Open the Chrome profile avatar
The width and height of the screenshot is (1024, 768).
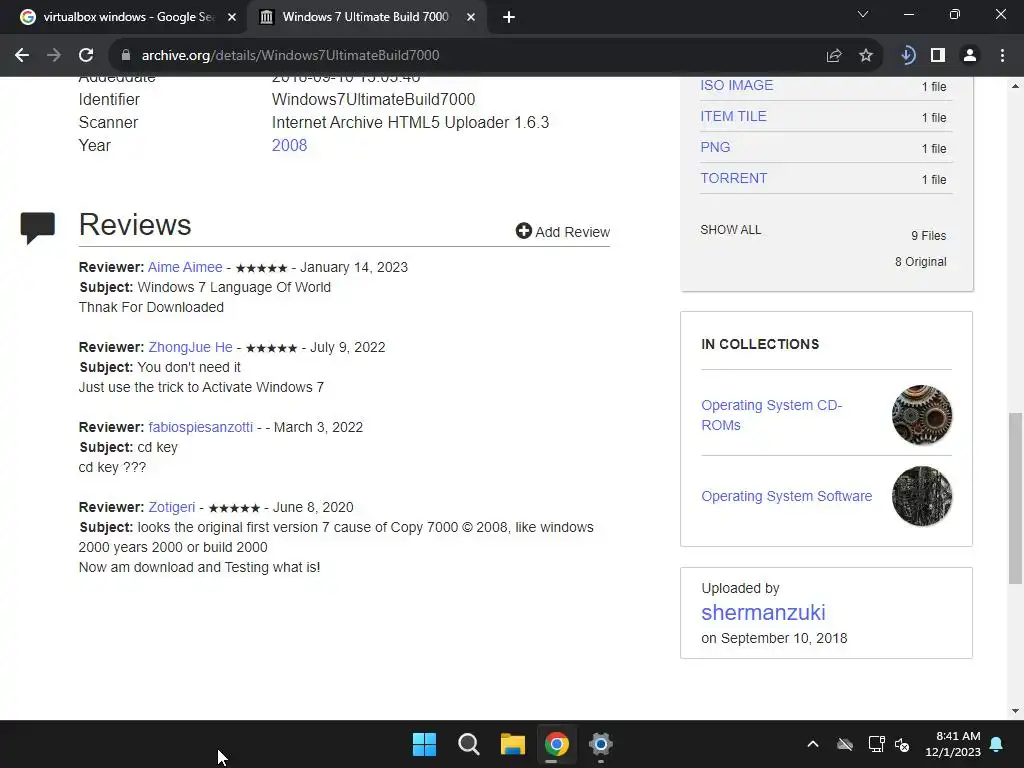970,56
